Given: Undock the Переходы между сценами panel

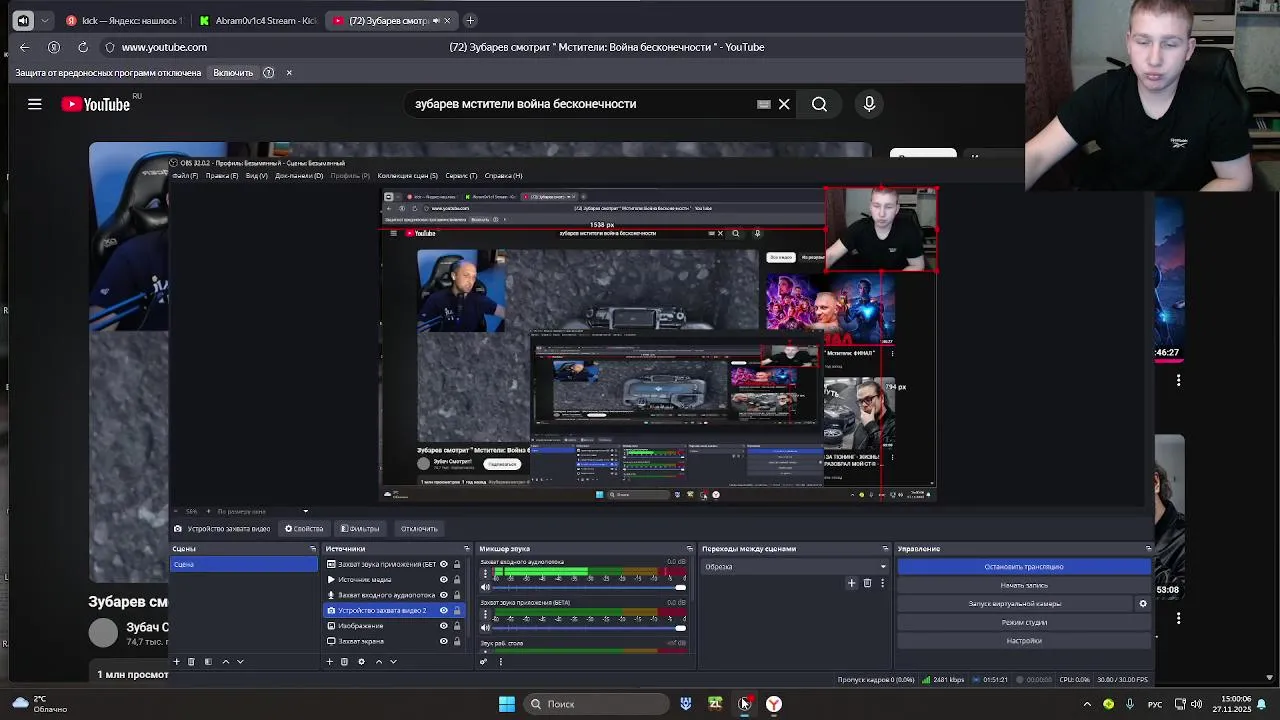Looking at the screenshot, I should (x=885, y=549).
